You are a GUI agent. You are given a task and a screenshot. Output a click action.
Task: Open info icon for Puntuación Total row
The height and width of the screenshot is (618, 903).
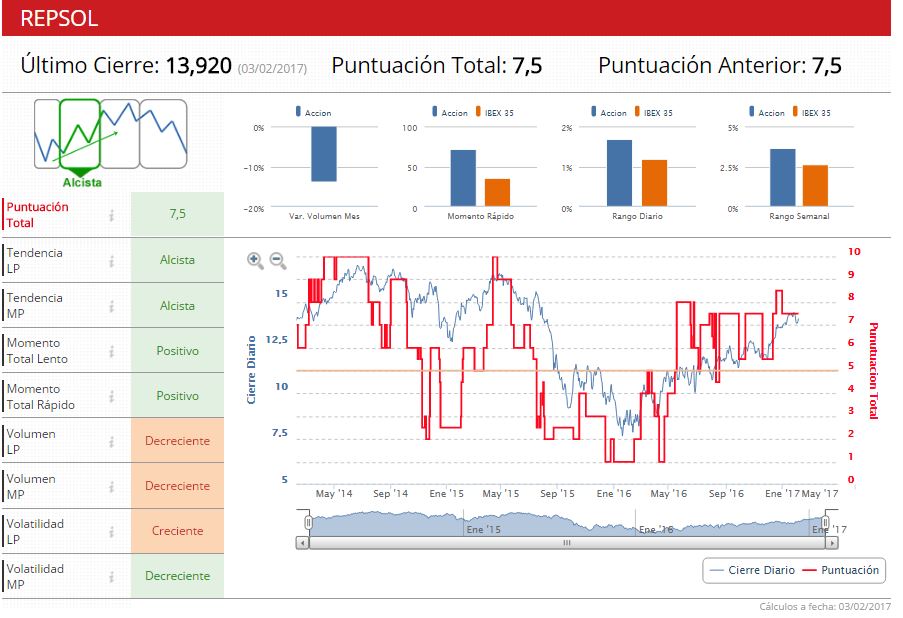click(x=112, y=215)
